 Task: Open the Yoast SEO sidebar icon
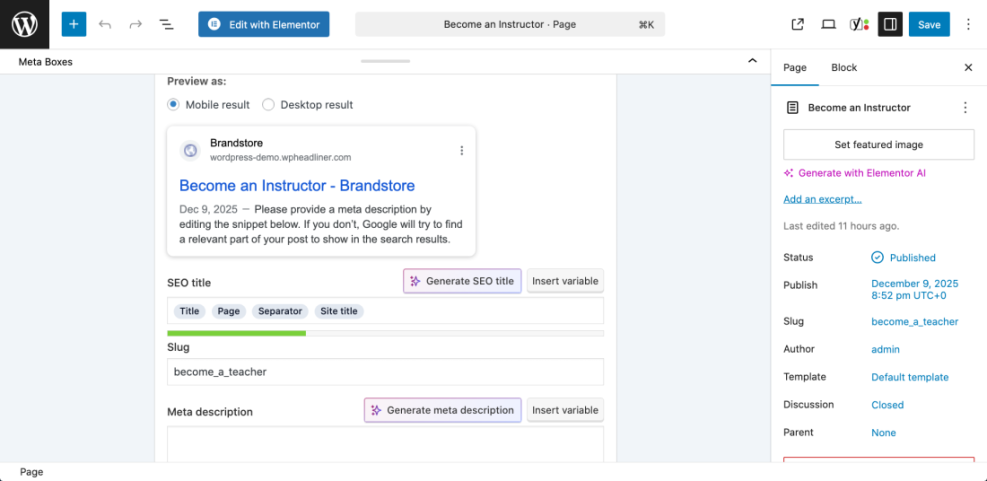[x=859, y=25]
